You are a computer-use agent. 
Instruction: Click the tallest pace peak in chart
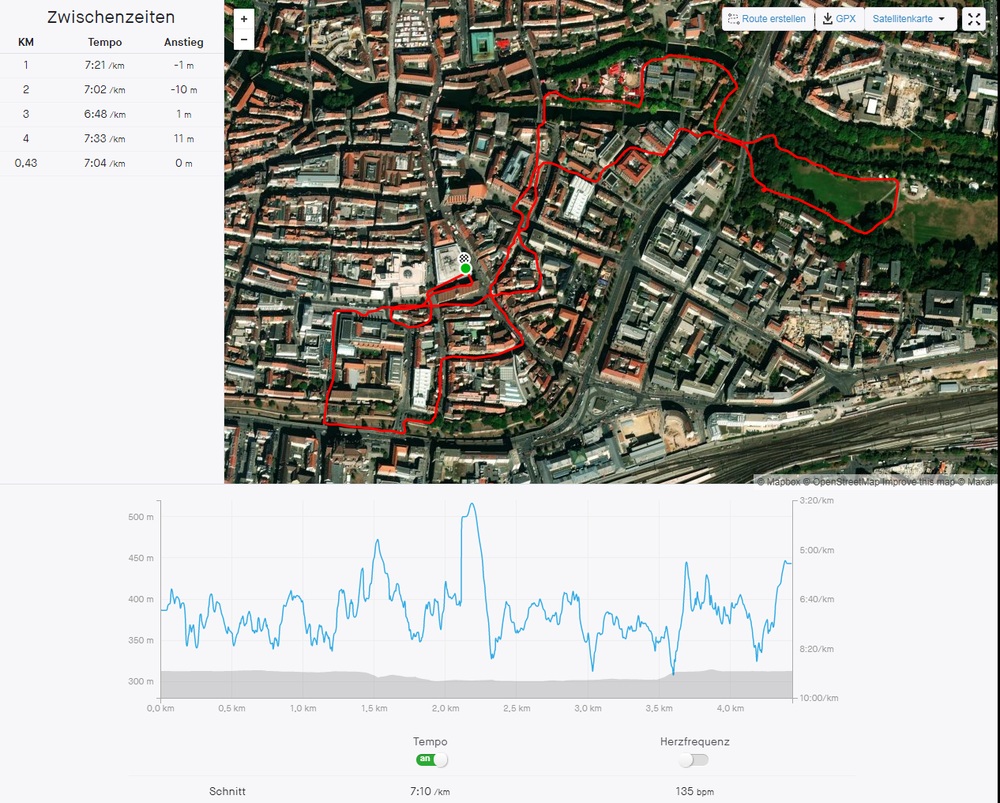click(x=471, y=506)
